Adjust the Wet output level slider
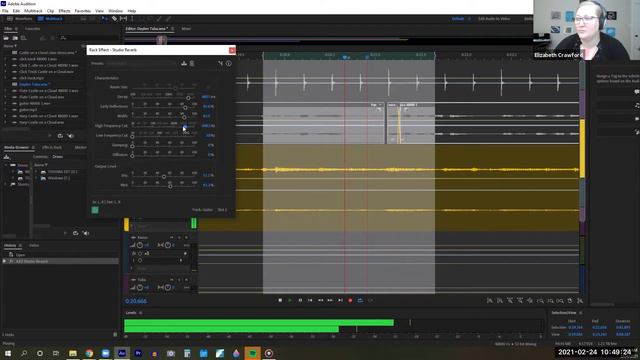The image size is (640, 360). [170, 187]
